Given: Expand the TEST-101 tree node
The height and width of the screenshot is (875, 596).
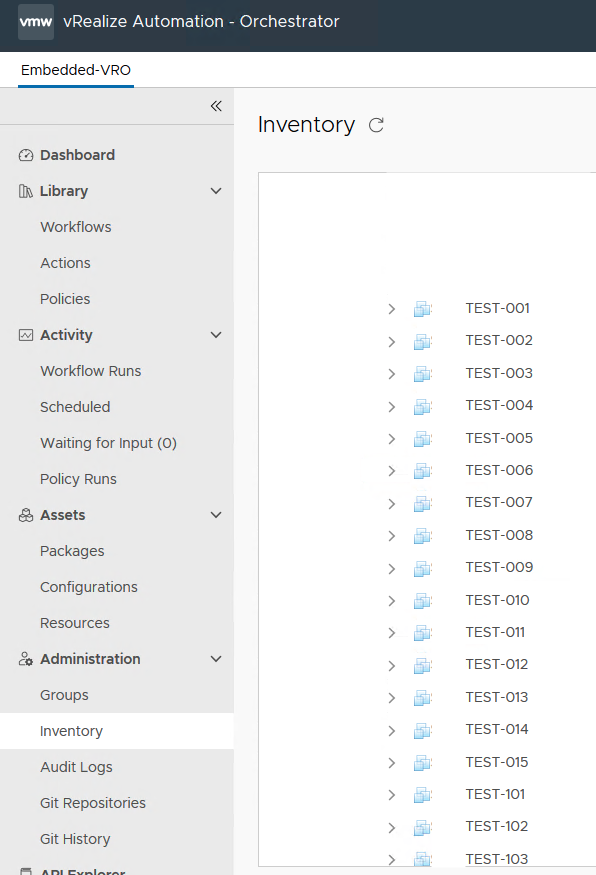Looking at the screenshot, I should click(x=391, y=794).
